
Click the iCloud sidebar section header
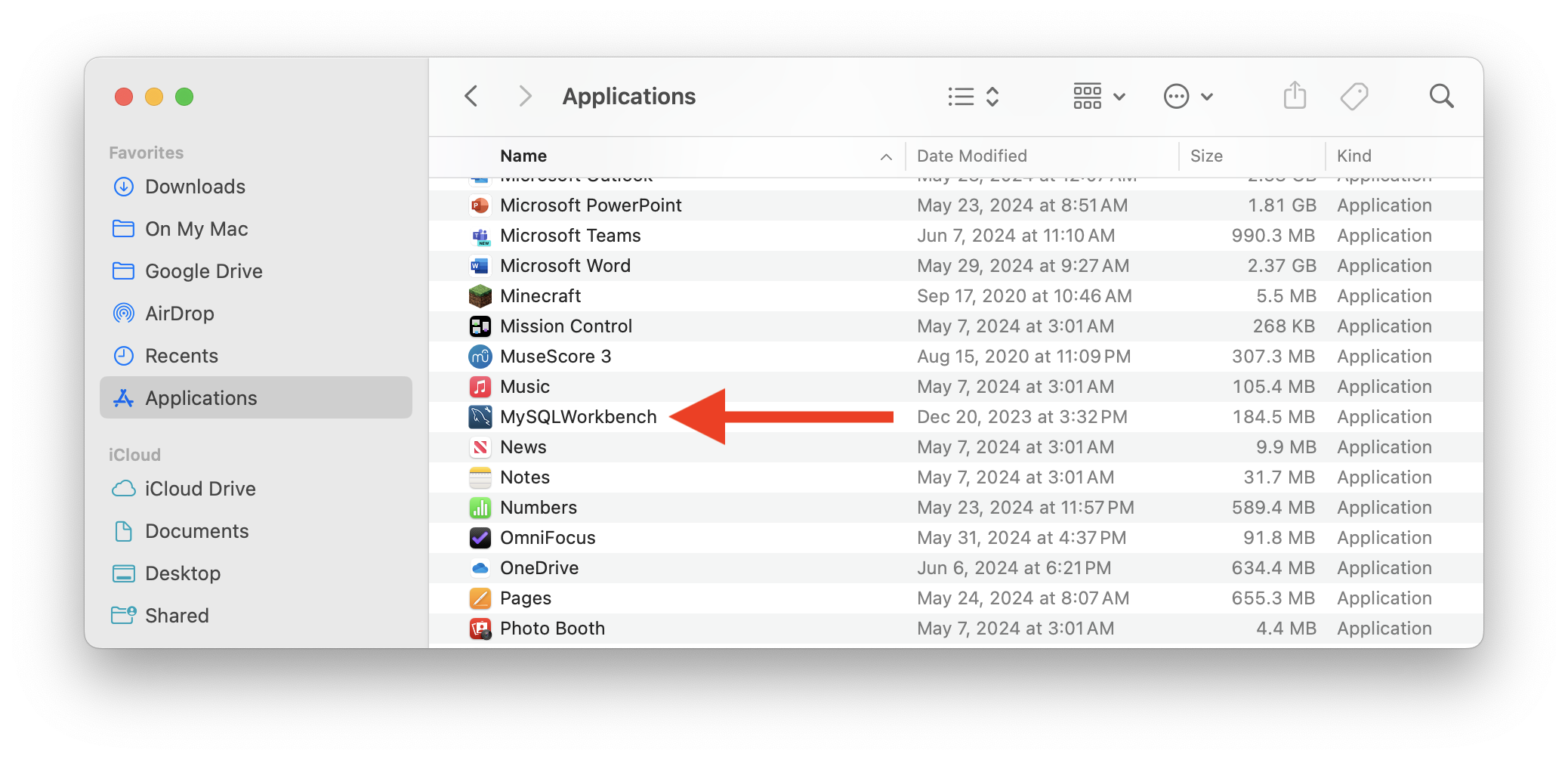(x=134, y=455)
